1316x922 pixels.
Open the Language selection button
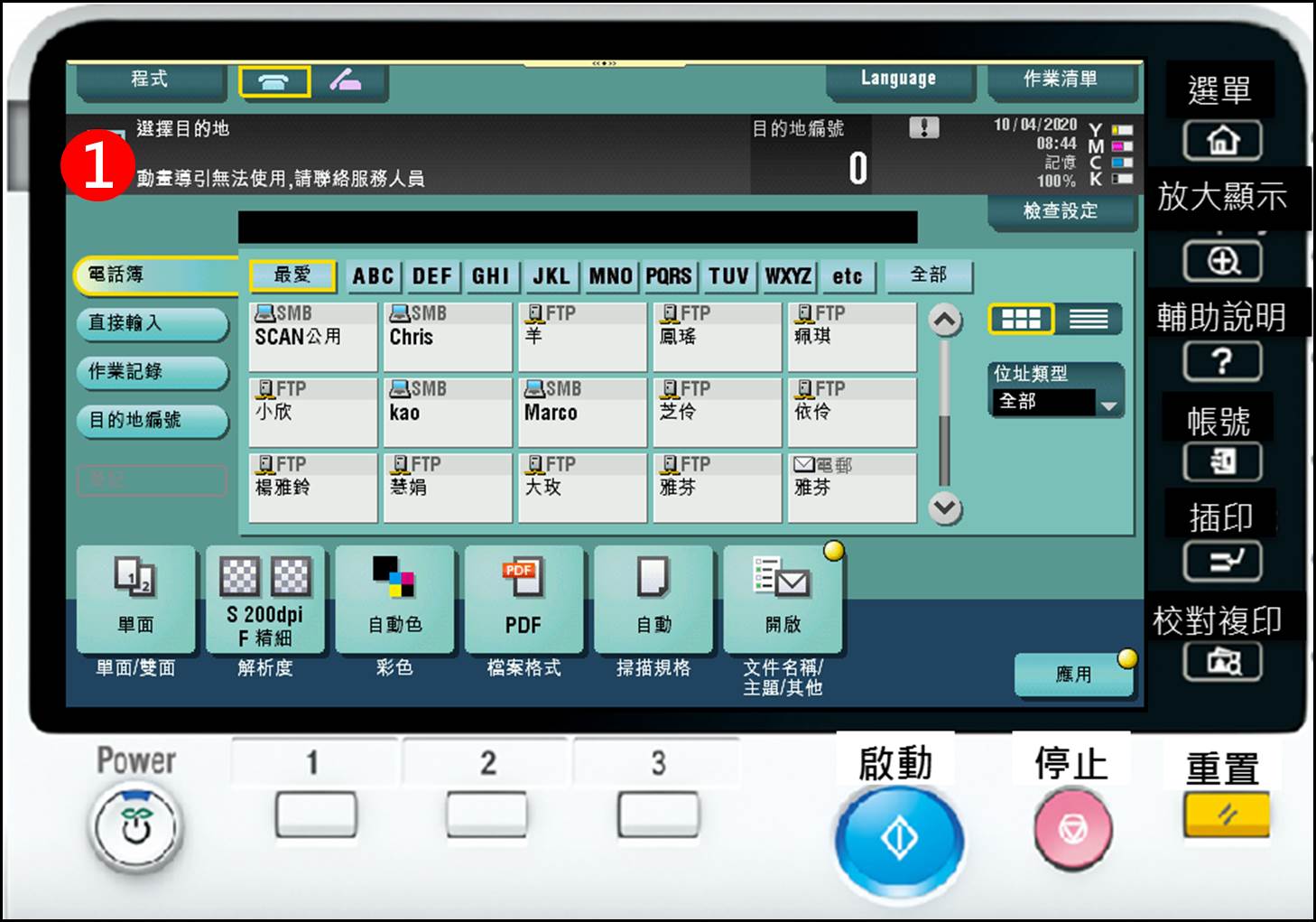coord(899,79)
